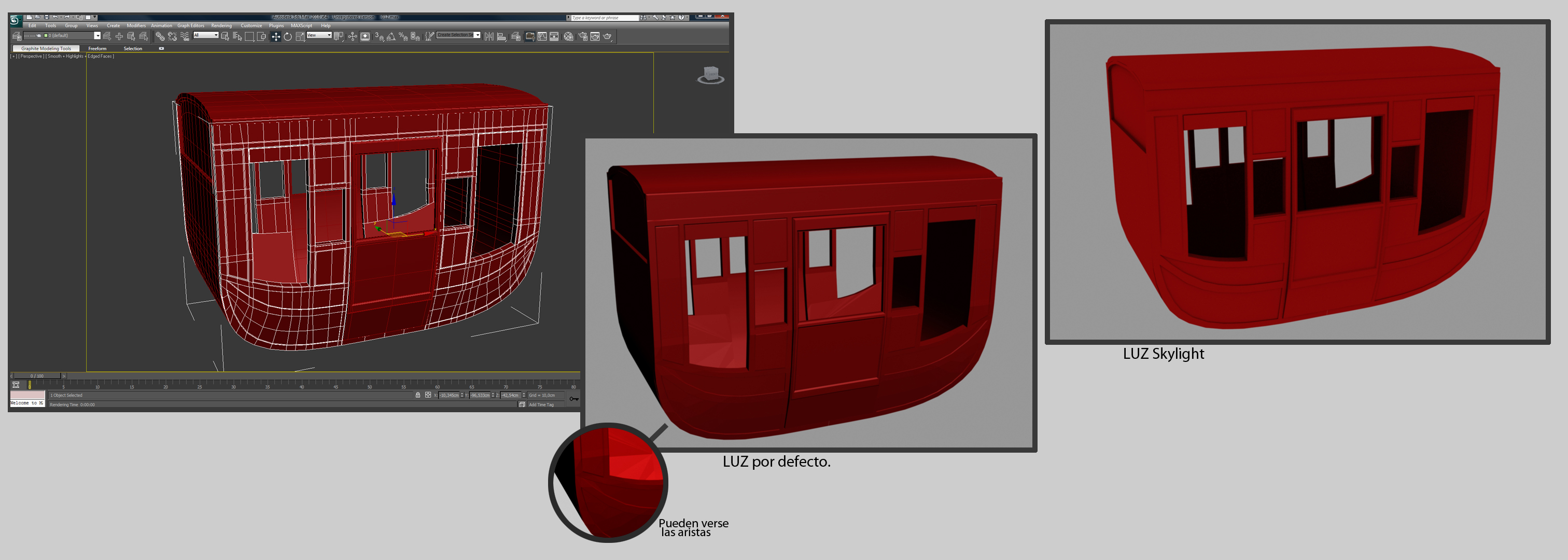Open Curve Editor from the toolbar
Screen dimensions: 1568x560
[x=542, y=36]
